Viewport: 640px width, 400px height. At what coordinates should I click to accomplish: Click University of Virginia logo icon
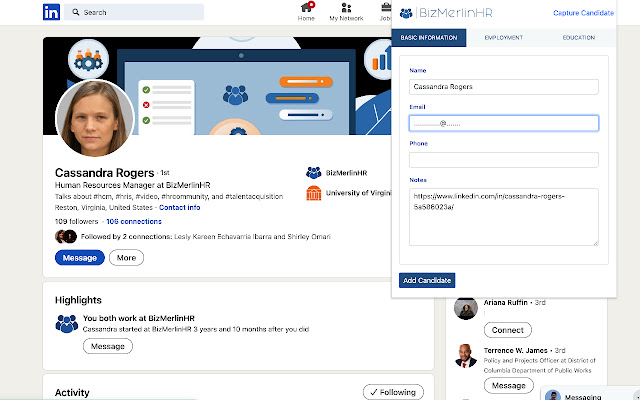(x=313, y=193)
